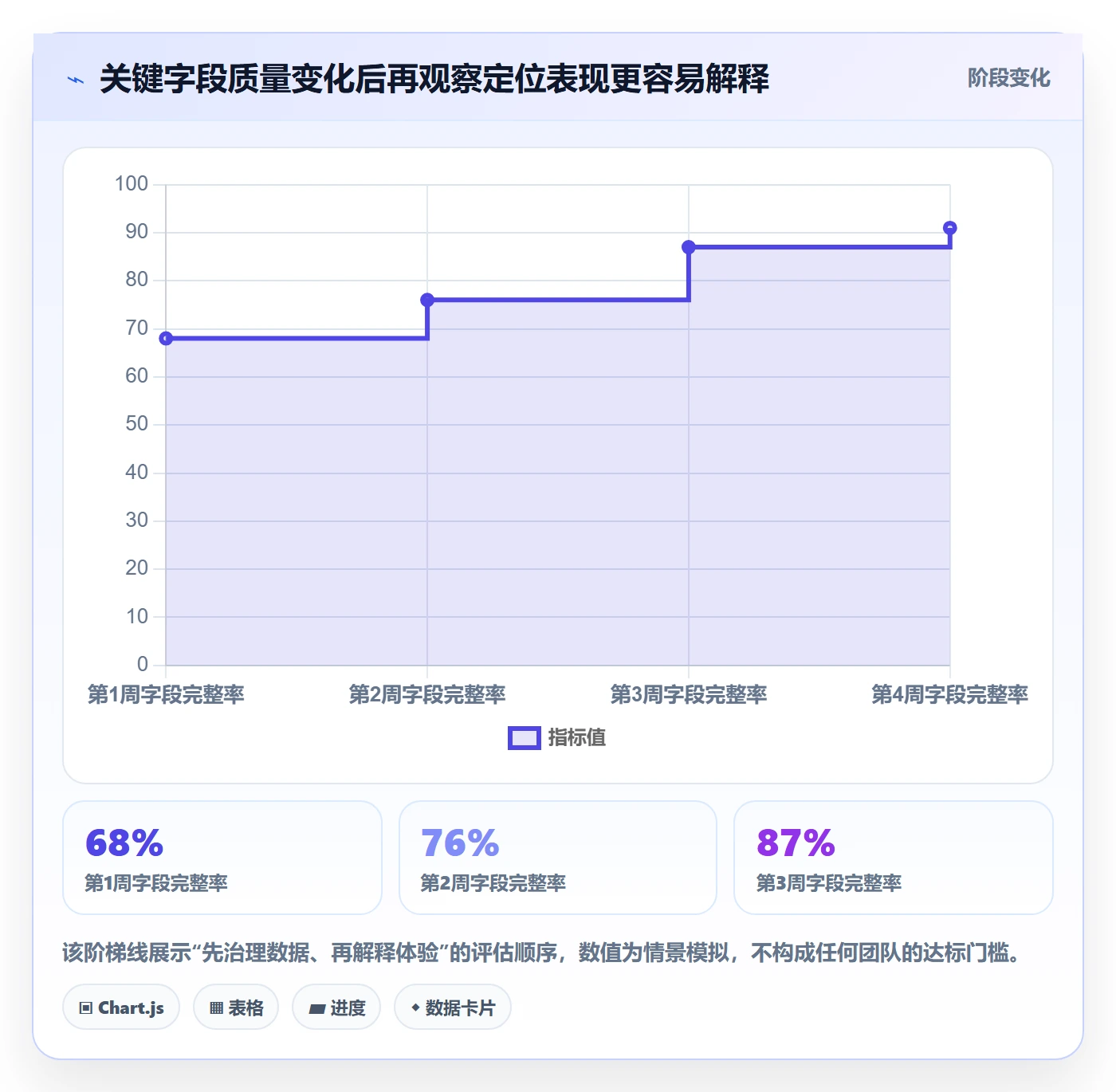Click the y-axis value 50
Screen dimensions: 1116x1092
pos(137,424)
